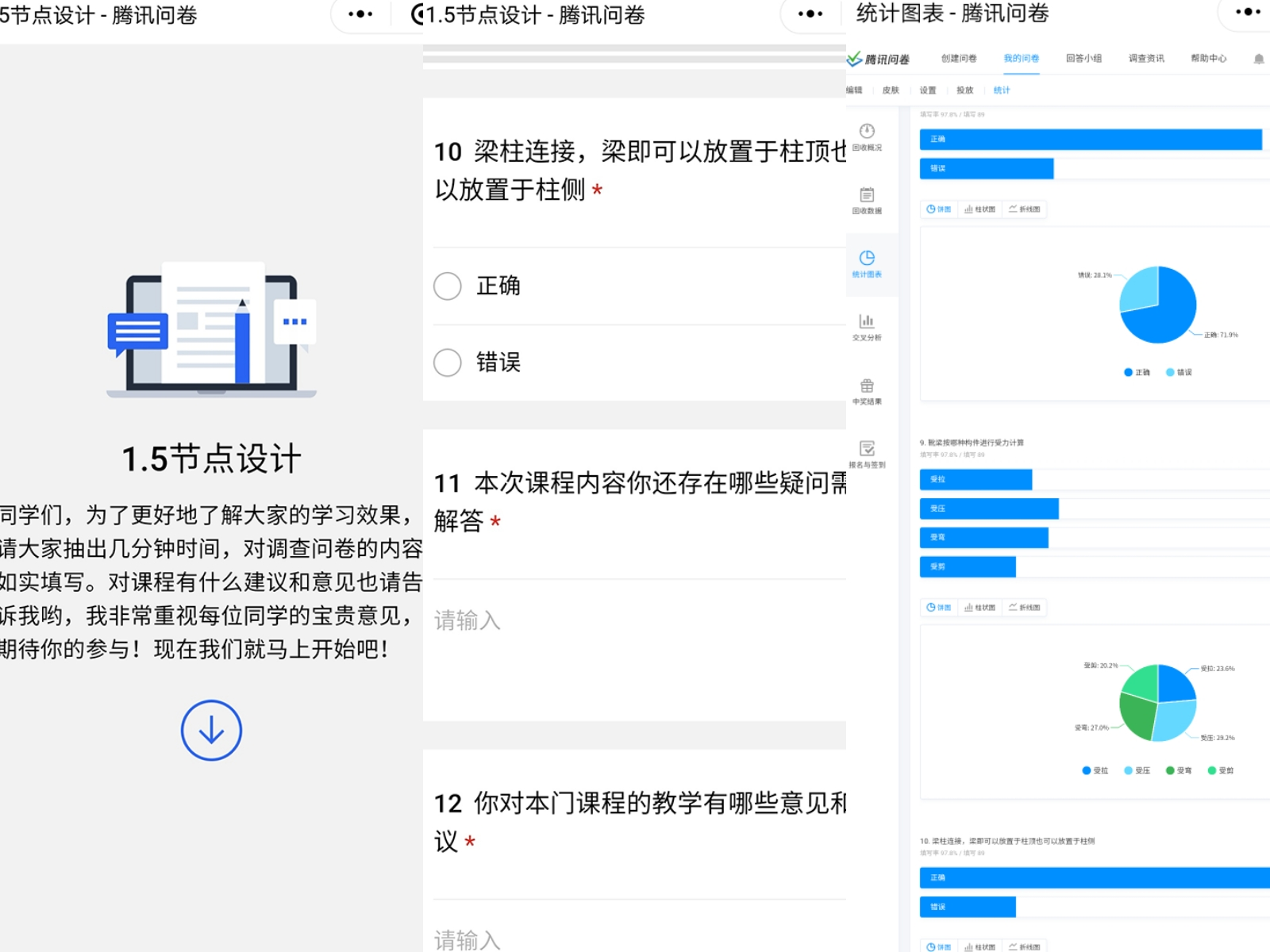This screenshot has width=1270, height=952.
Task: Switch to the 统计 sub-tab
Action: click(1002, 90)
